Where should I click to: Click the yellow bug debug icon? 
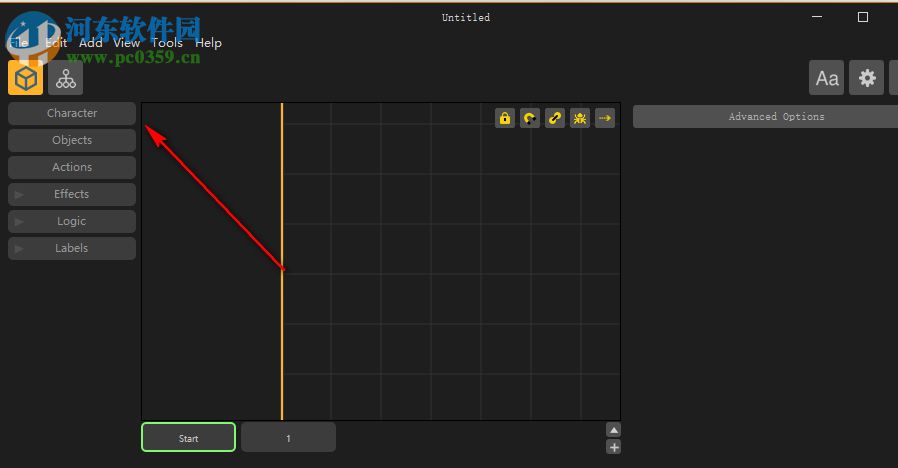point(580,118)
